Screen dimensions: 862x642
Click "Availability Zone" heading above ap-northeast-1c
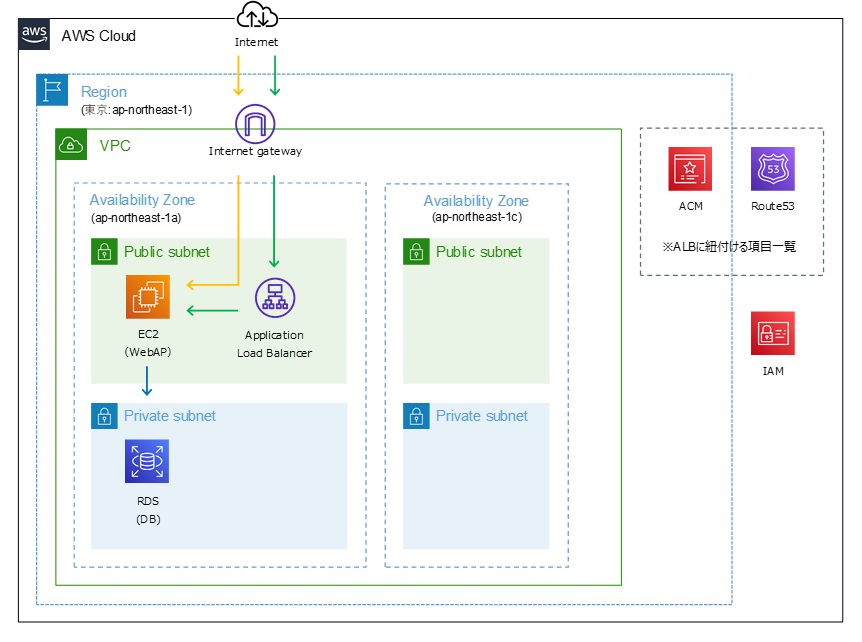coord(476,201)
